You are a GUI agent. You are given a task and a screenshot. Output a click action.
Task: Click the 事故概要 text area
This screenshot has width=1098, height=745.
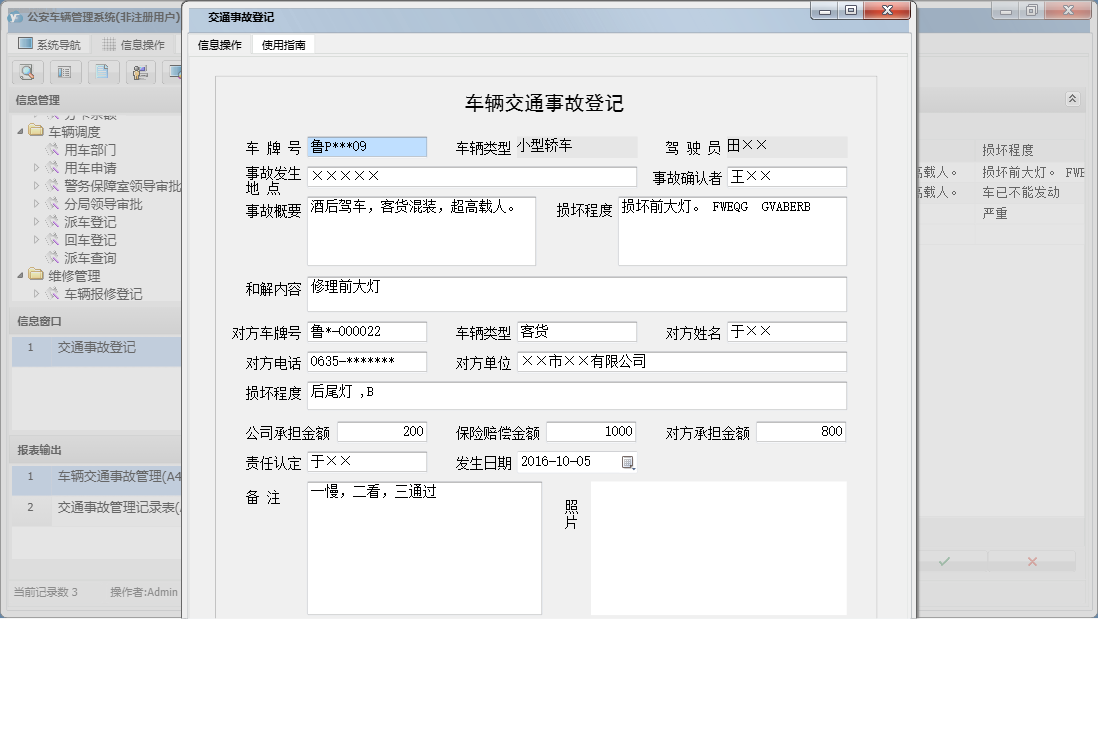(x=422, y=231)
